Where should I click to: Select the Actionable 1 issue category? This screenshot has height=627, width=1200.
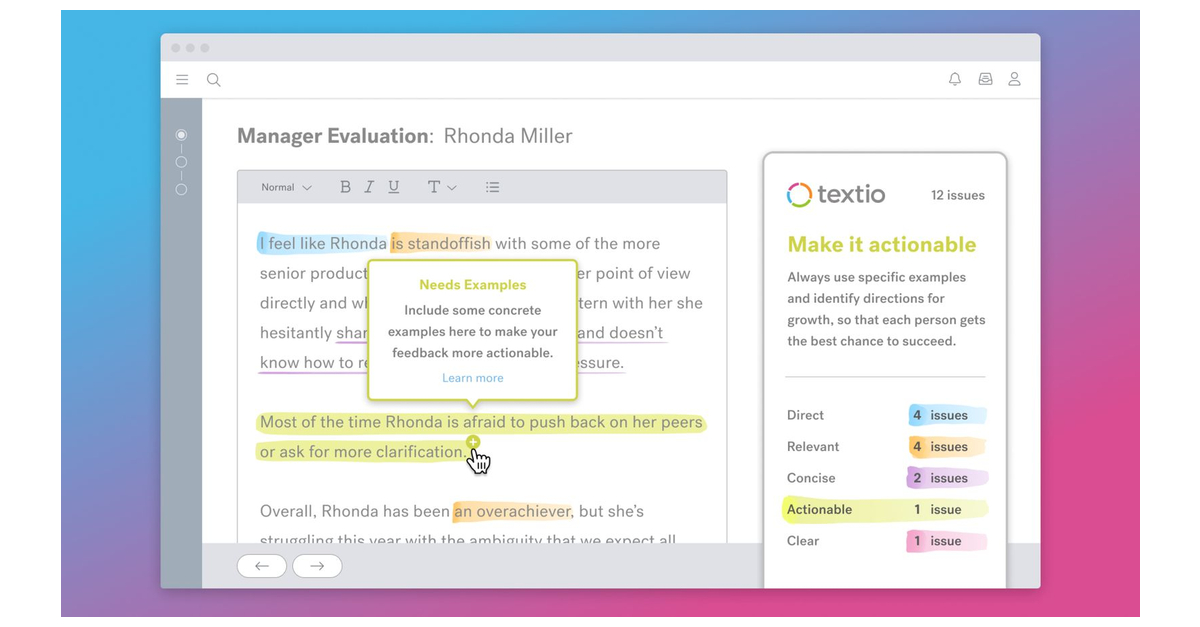click(885, 509)
